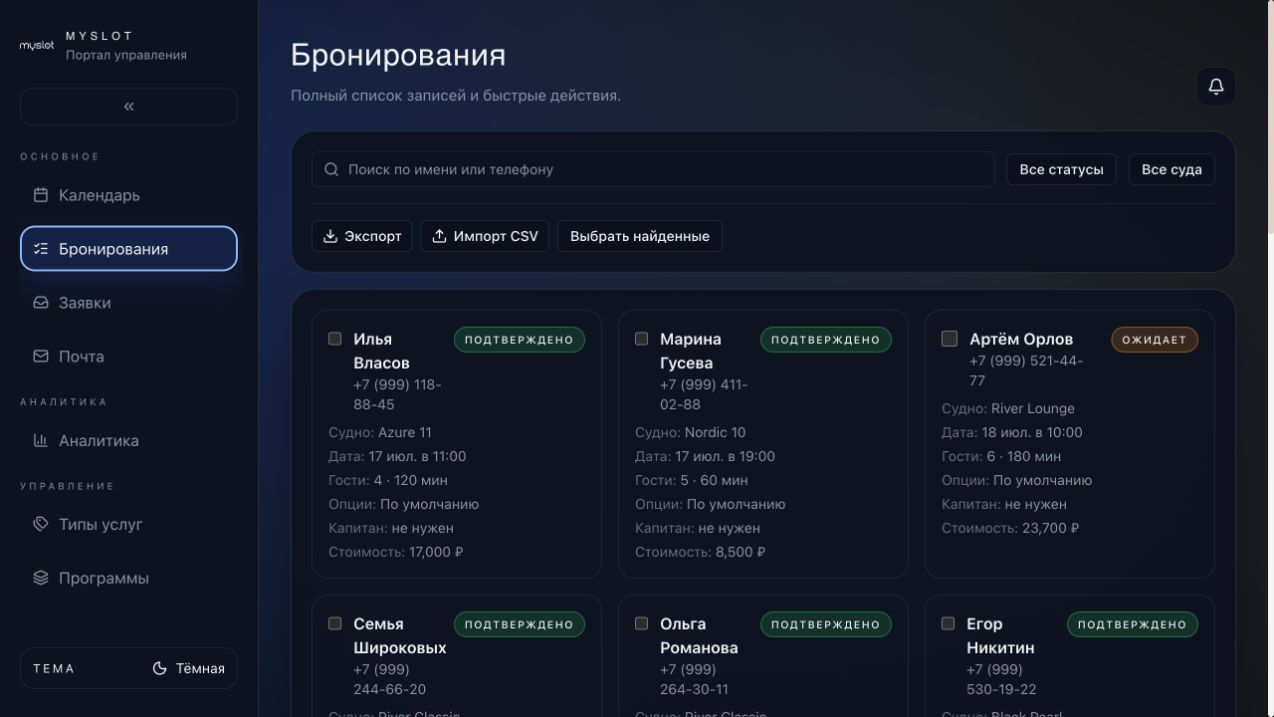Click the Судно: River Lounge line
Screen dimensions: 1274x717
[x=1008, y=409]
